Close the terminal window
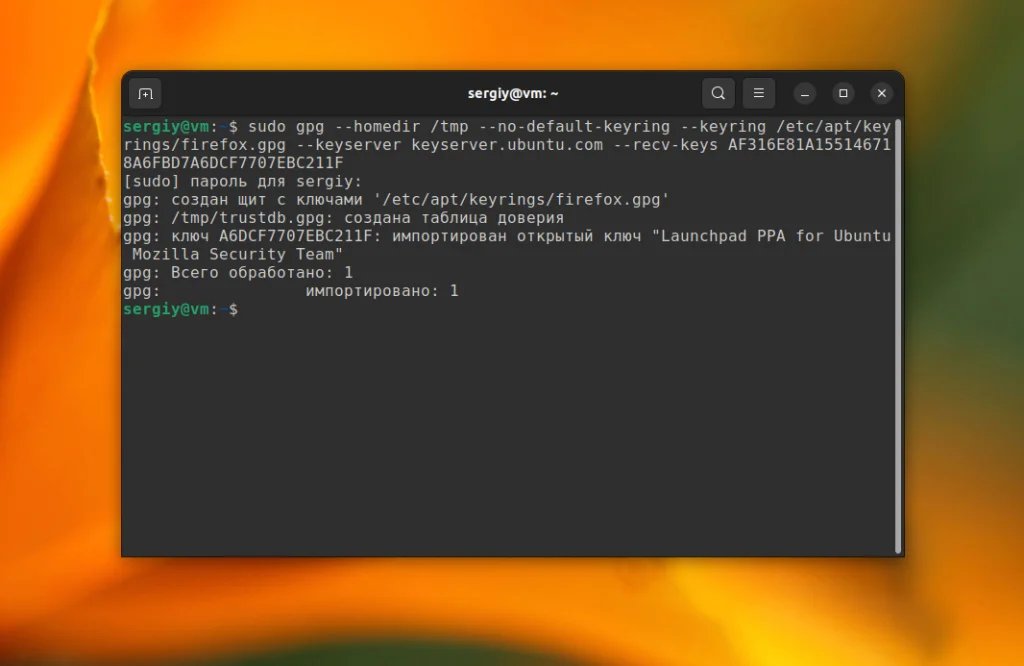Image resolution: width=1024 pixels, height=666 pixels. (x=881, y=93)
